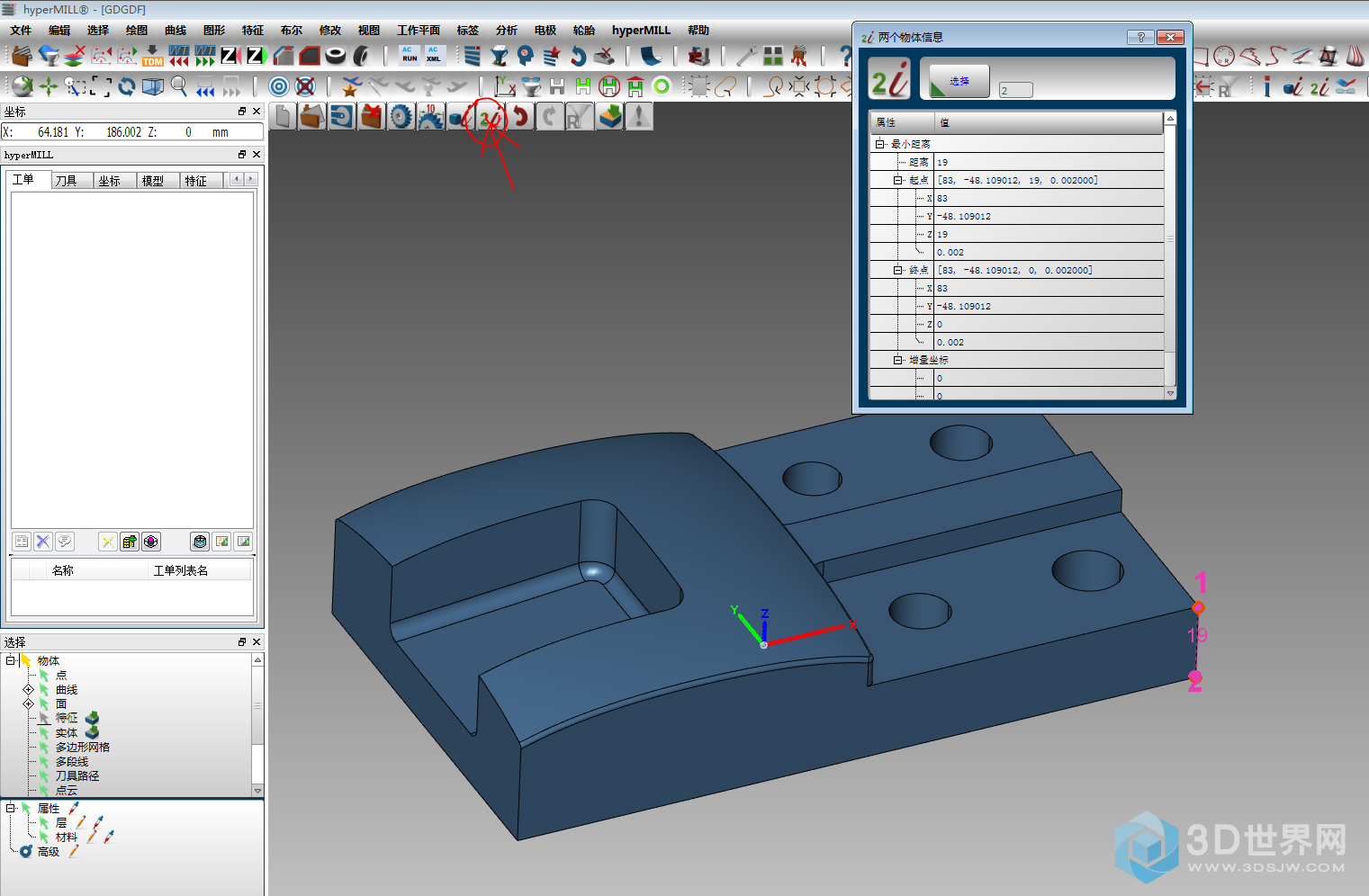The height and width of the screenshot is (896, 1369).
Task: Click the gray exclamation warning icon
Action: (x=638, y=117)
